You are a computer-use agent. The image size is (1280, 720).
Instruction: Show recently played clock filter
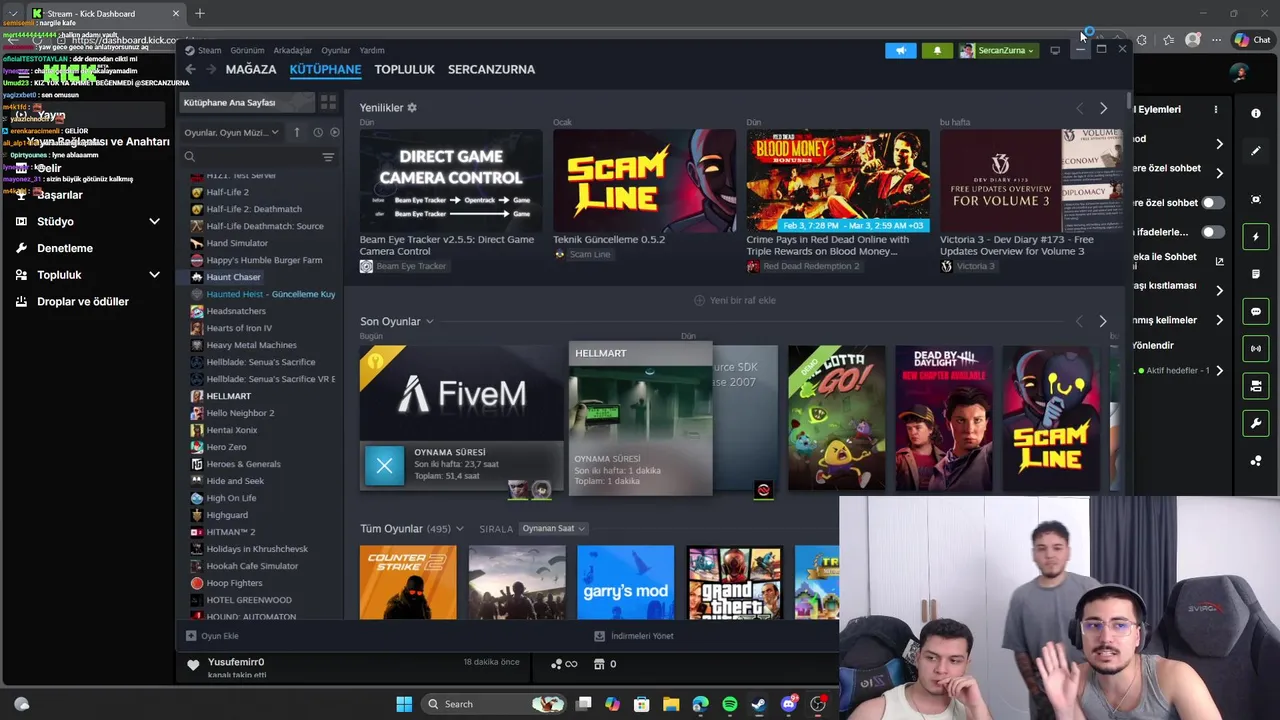(x=318, y=132)
